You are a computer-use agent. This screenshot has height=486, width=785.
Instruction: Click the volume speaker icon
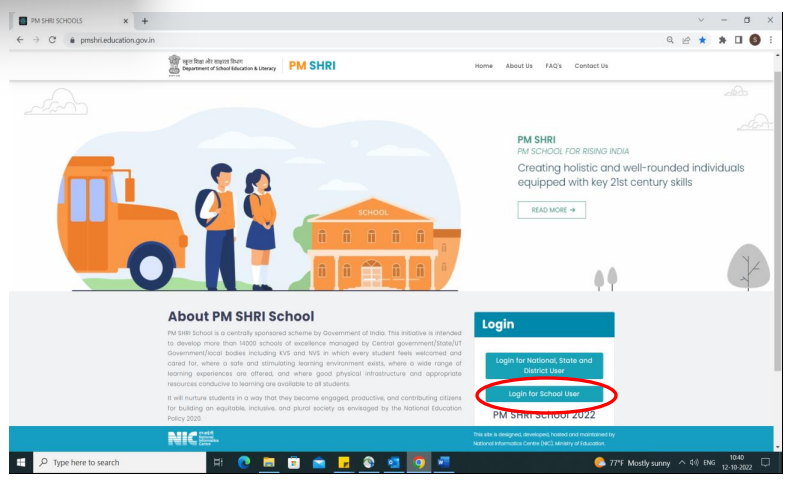click(x=694, y=463)
